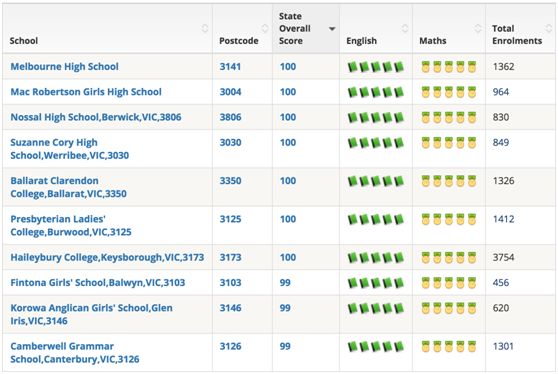Click Fintona Girls' English book icons
The width and height of the screenshot is (558, 374).
tap(376, 283)
